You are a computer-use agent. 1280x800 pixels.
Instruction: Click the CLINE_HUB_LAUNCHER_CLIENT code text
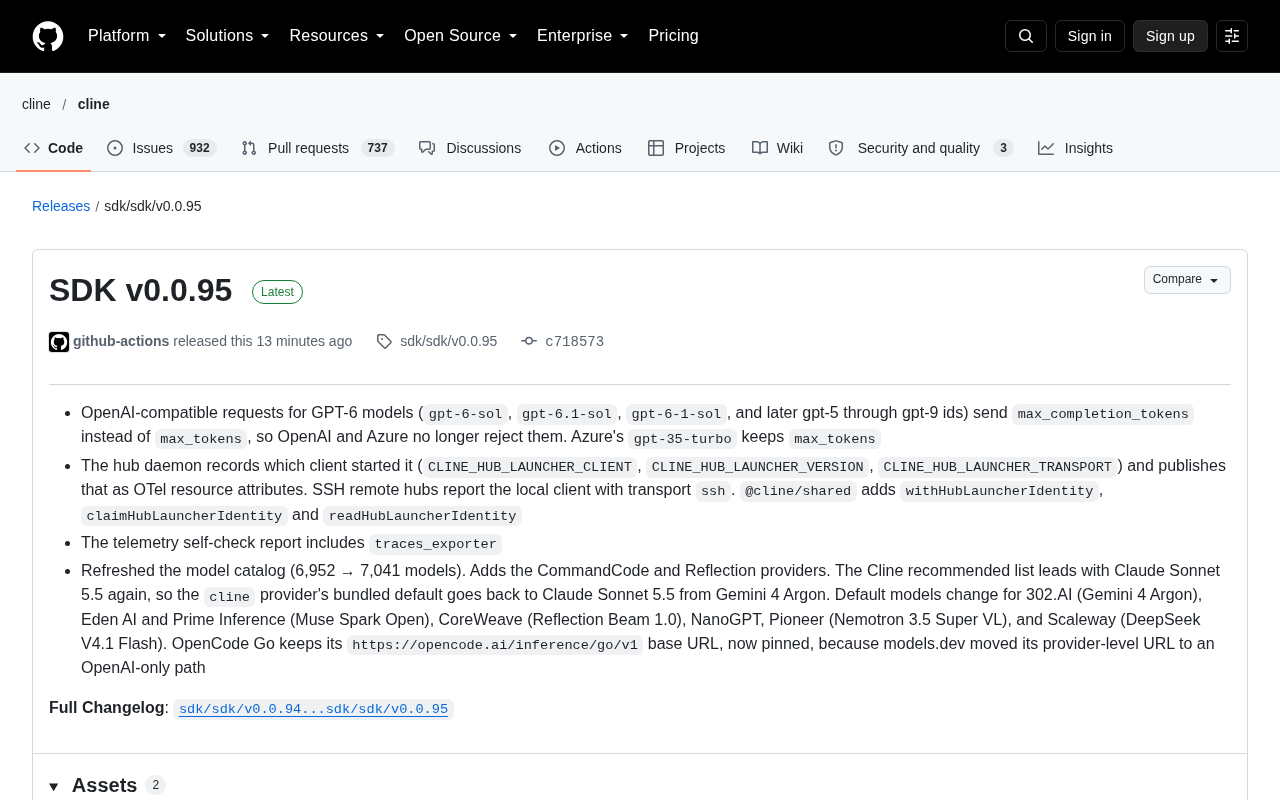tap(530, 467)
